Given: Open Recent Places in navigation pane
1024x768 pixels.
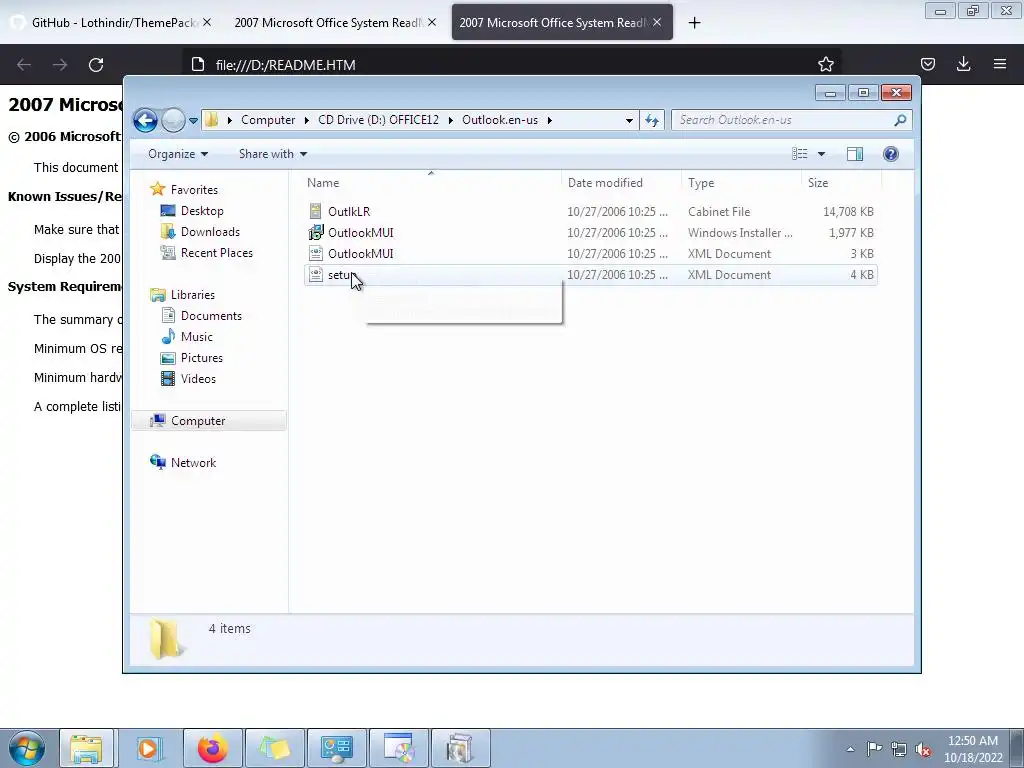Looking at the screenshot, I should coord(216,253).
